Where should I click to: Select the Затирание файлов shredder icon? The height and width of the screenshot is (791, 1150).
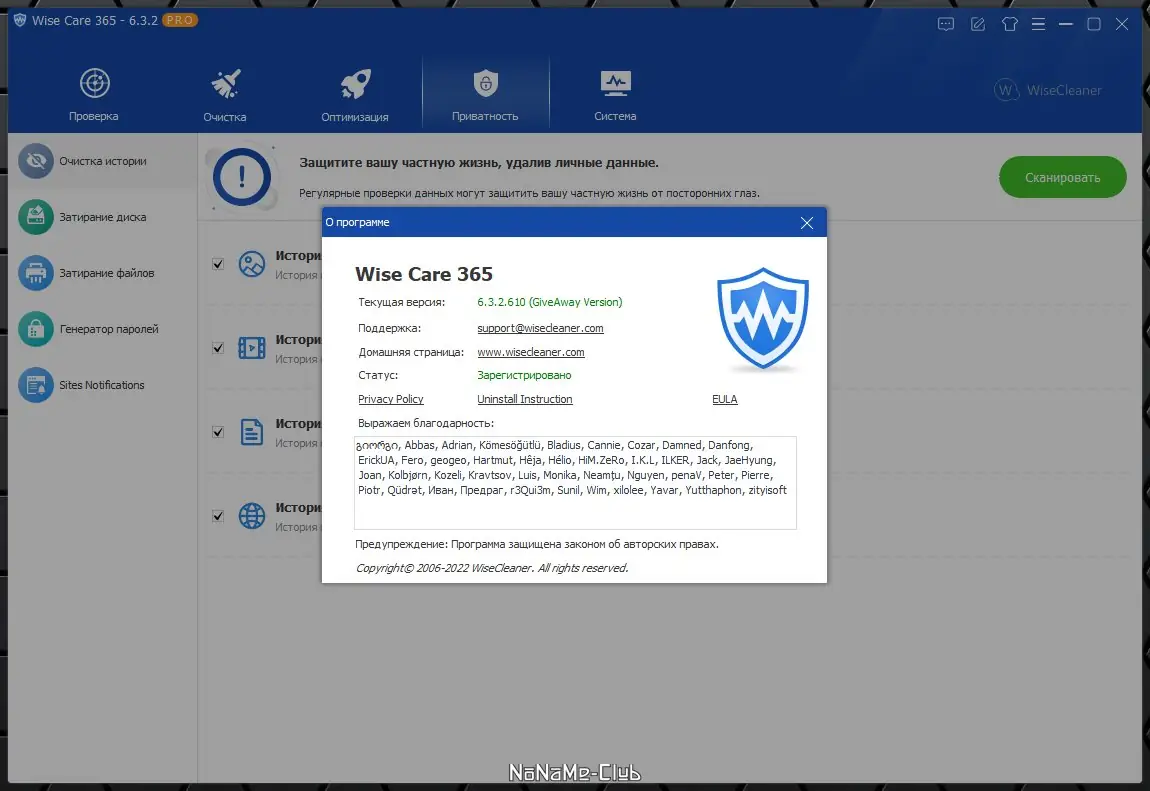pyautogui.click(x=36, y=273)
